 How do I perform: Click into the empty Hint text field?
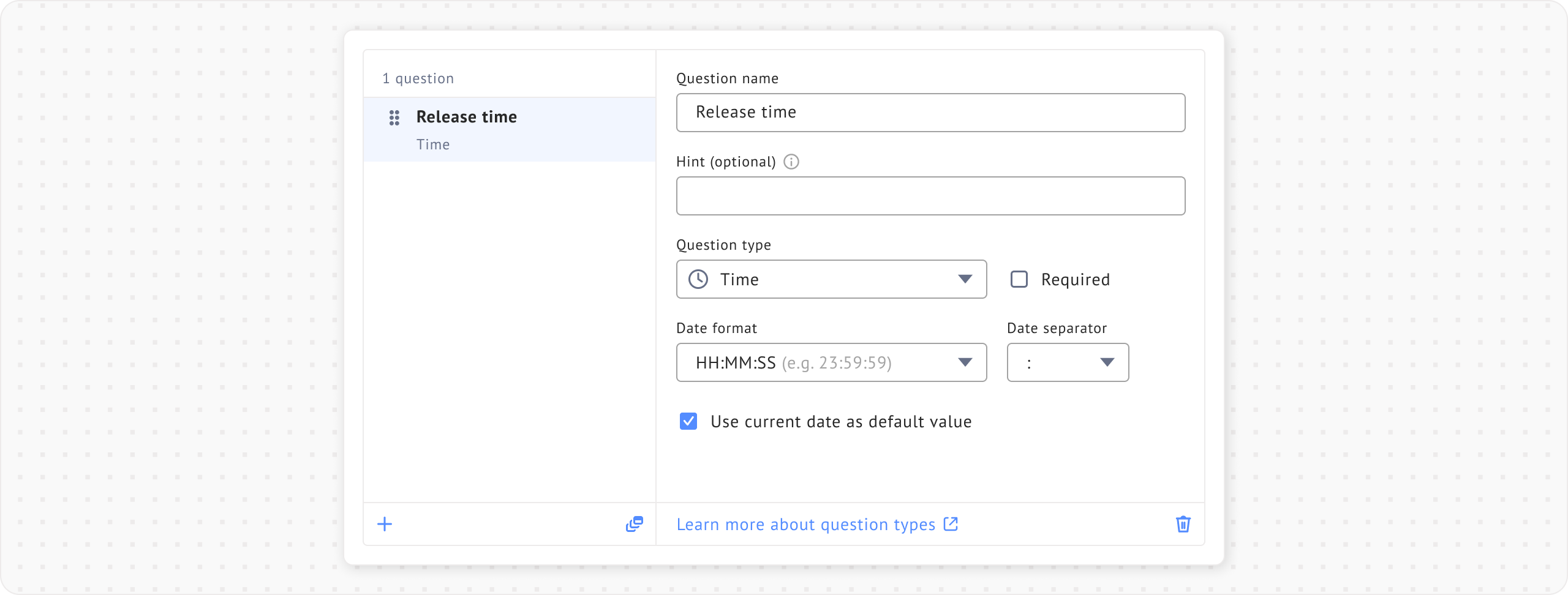930,196
